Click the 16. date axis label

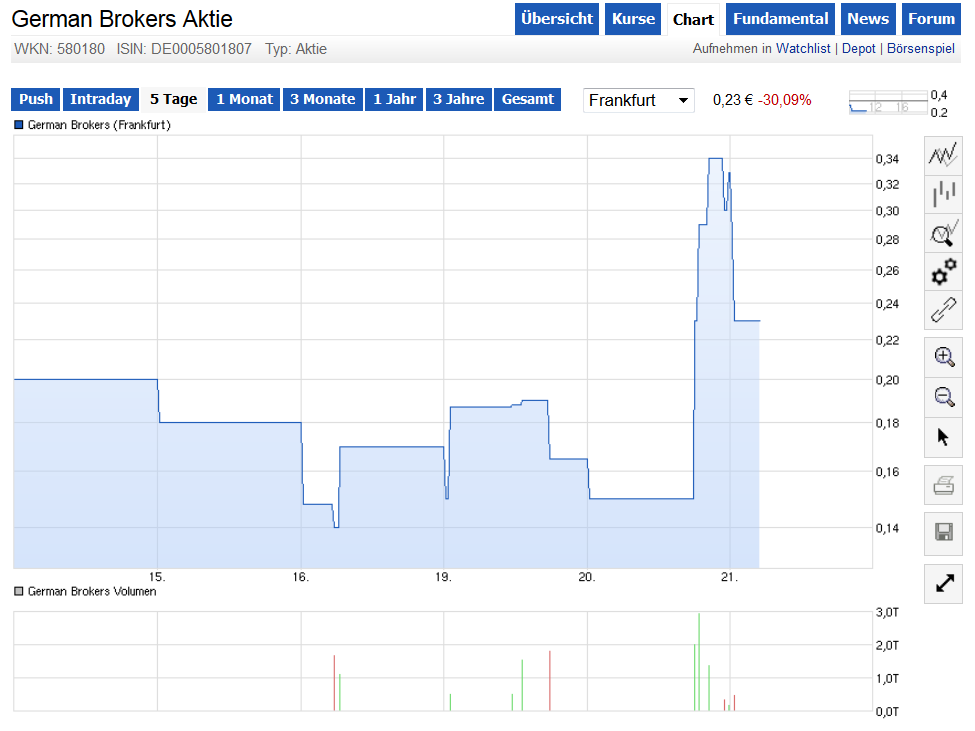pyautogui.click(x=300, y=577)
